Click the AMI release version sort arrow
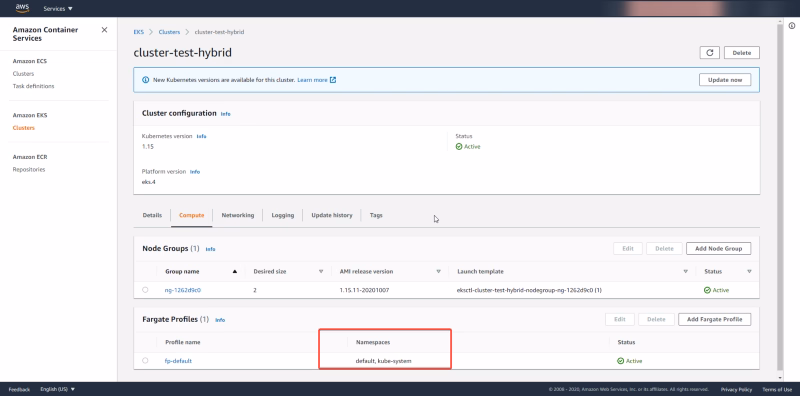This screenshot has height=396, width=800. tap(438, 271)
